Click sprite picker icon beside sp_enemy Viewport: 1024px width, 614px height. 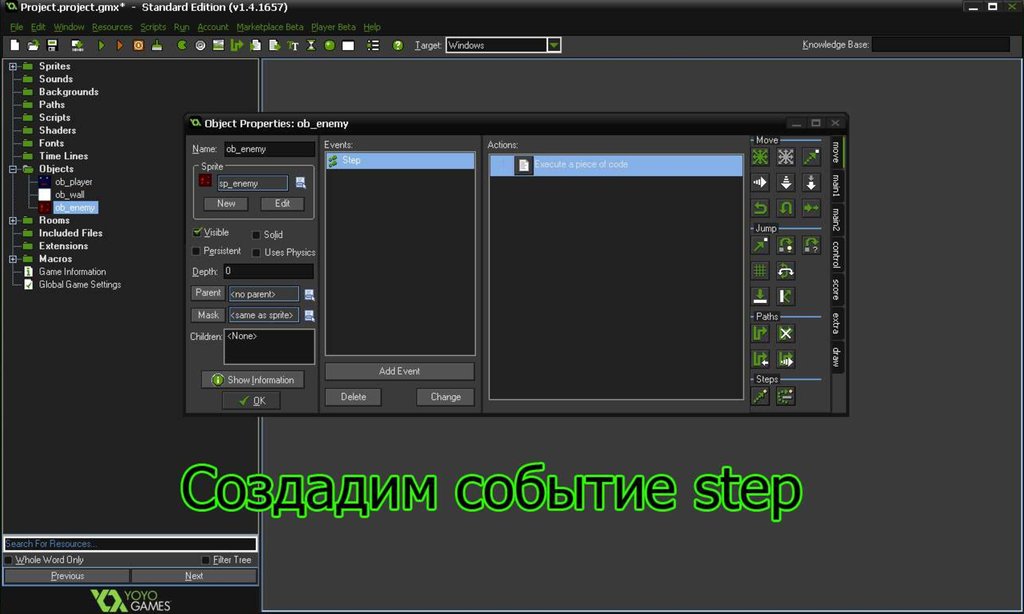point(300,183)
